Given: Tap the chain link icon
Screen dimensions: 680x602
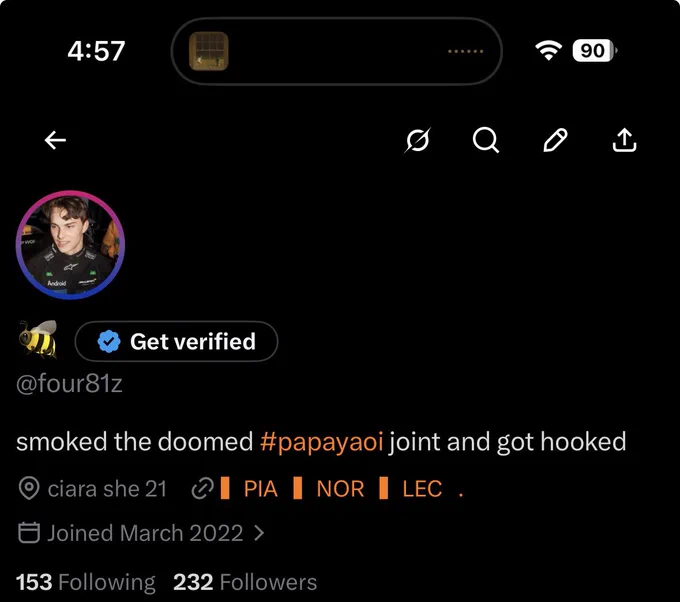Looking at the screenshot, I should click(x=203, y=489).
